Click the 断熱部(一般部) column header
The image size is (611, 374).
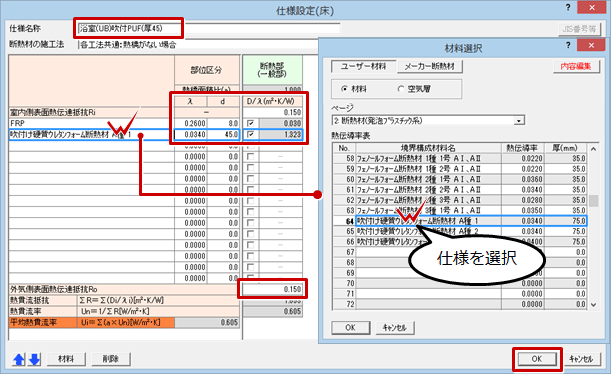pyautogui.click(x=272, y=70)
